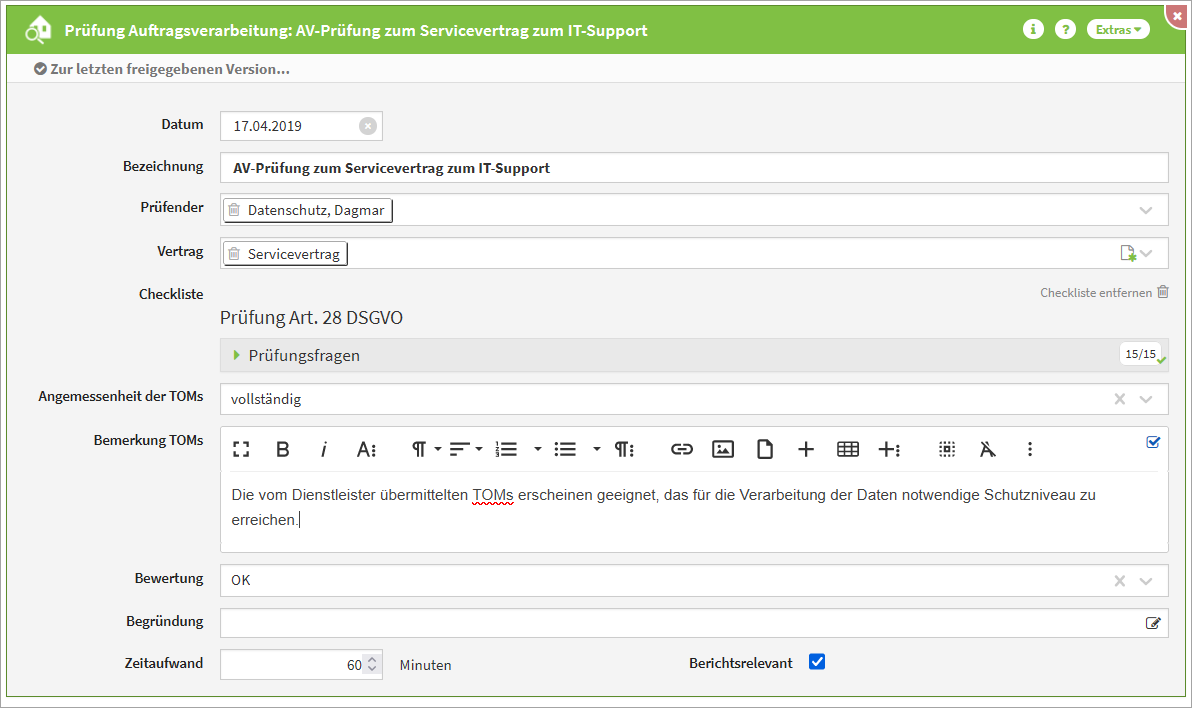Insert an image into the remark text
The height and width of the screenshot is (708, 1192).
pos(723,450)
